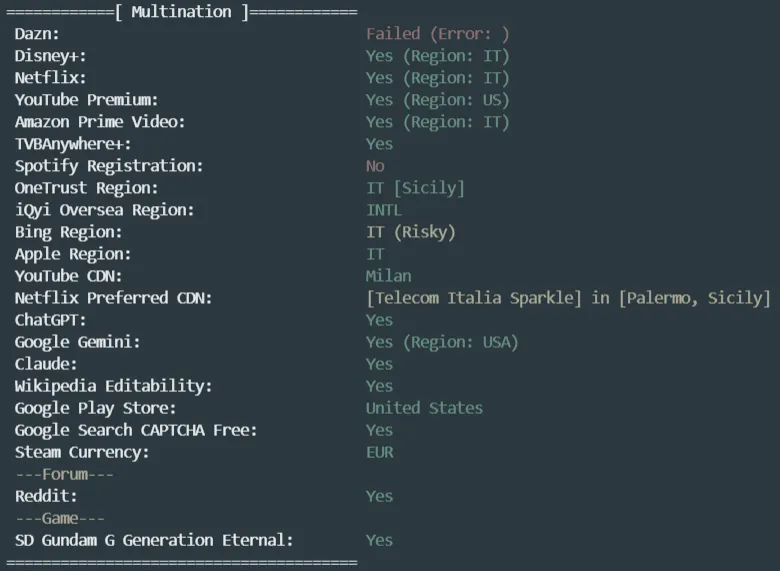Click the Spotify Registration No result
780x571 pixels.
tap(375, 166)
